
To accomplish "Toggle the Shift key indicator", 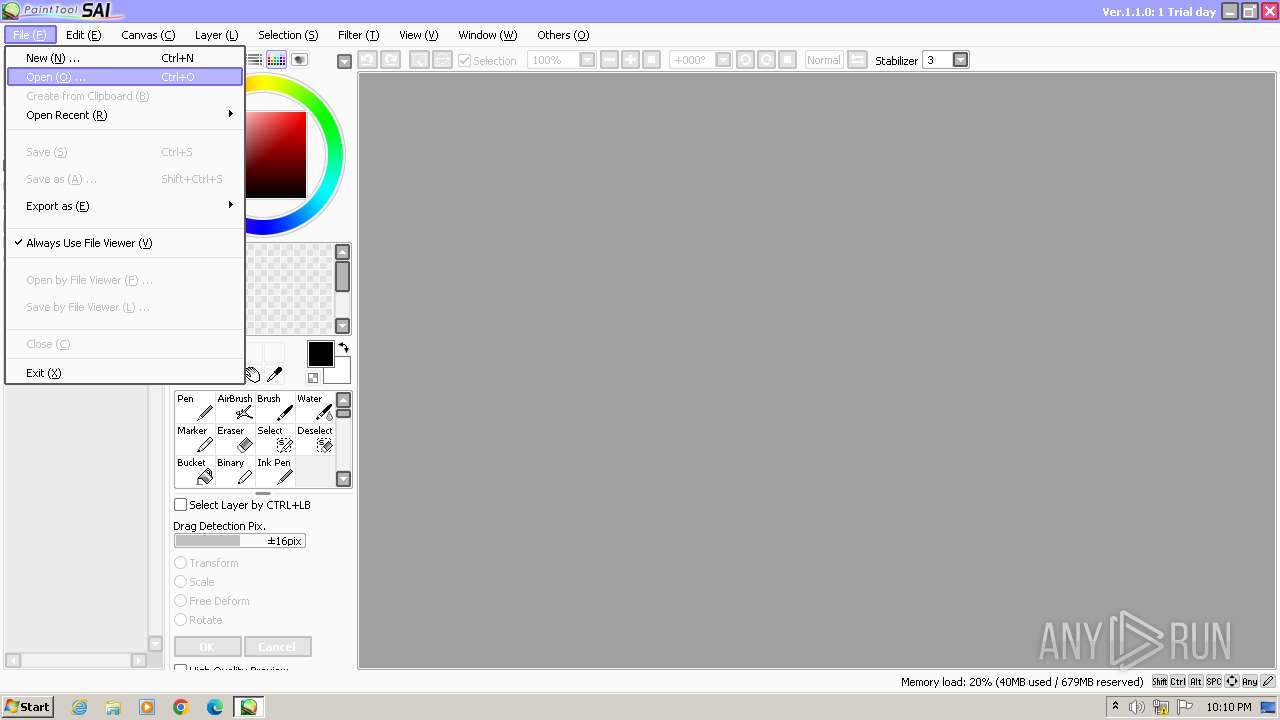I will pos(1159,681).
